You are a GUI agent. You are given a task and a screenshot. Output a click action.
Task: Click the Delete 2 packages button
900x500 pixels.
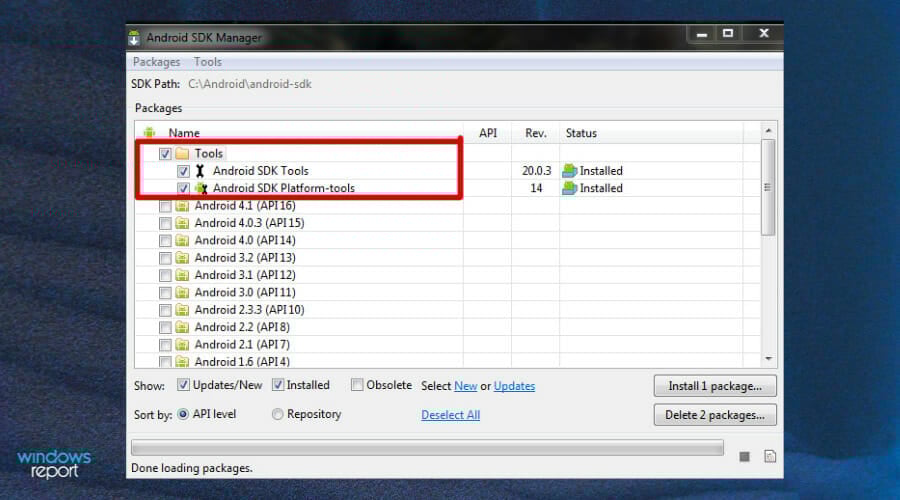pyautogui.click(x=715, y=414)
